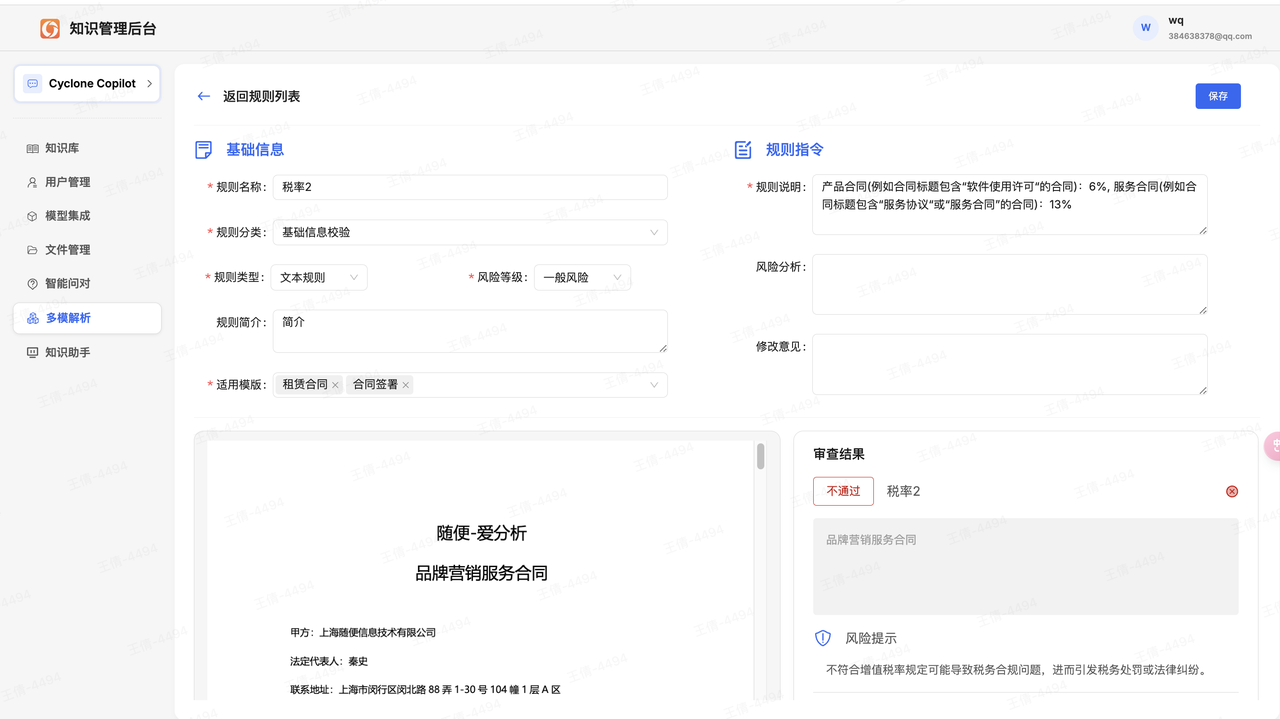This screenshot has width=1280, height=719.
Task: Click the 联系地址 line in document
Action: click(x=425, y=690)
